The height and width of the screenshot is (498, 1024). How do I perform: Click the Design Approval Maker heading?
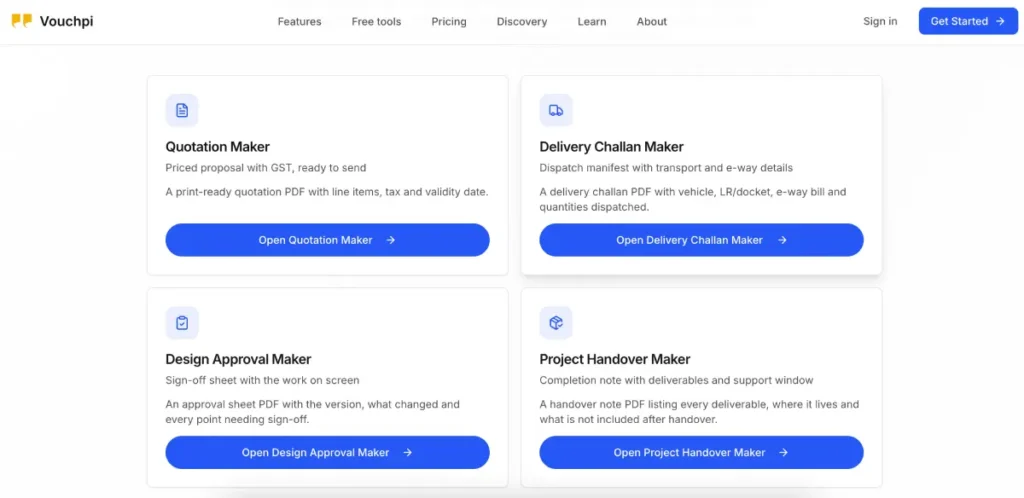[x=238, y=359]
